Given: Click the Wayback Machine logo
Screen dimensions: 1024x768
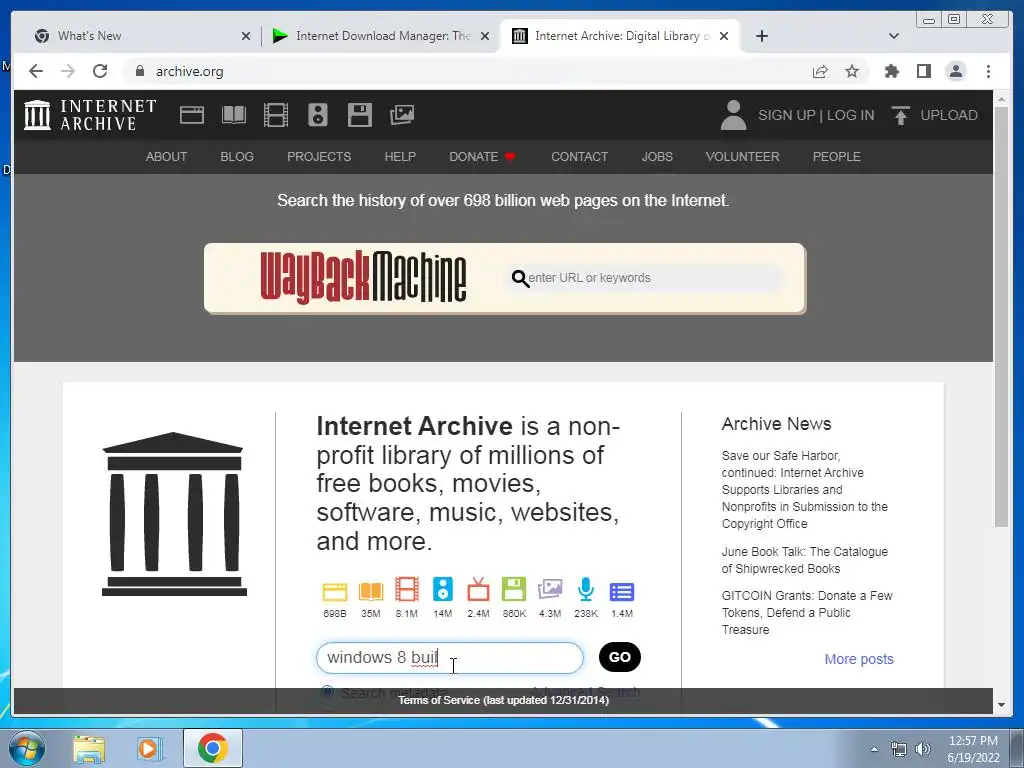Looking at the screenshot, I should (363, 278).
